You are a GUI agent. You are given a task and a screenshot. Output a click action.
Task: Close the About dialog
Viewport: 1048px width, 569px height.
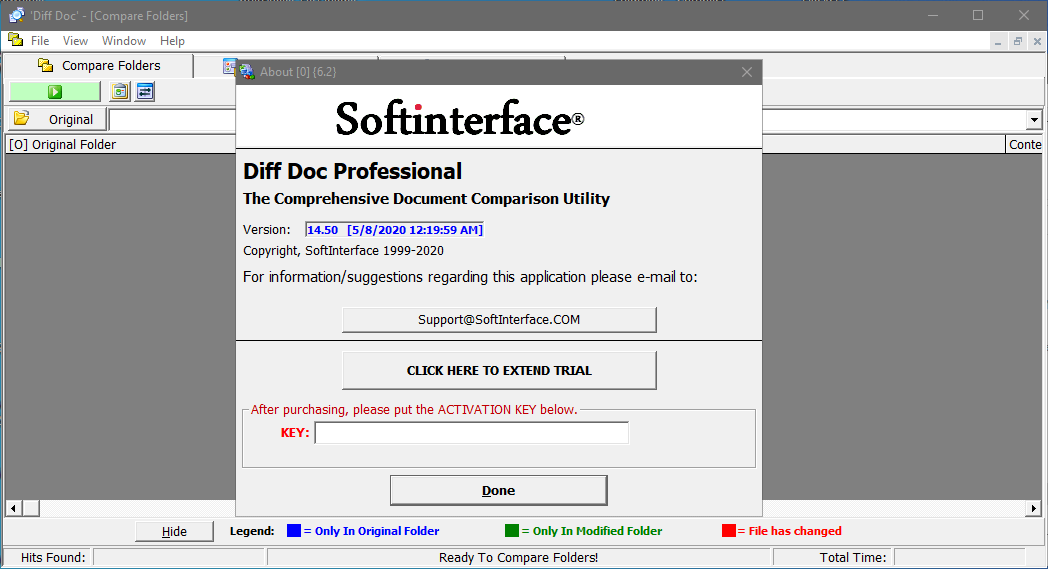(x=747, y=72)
